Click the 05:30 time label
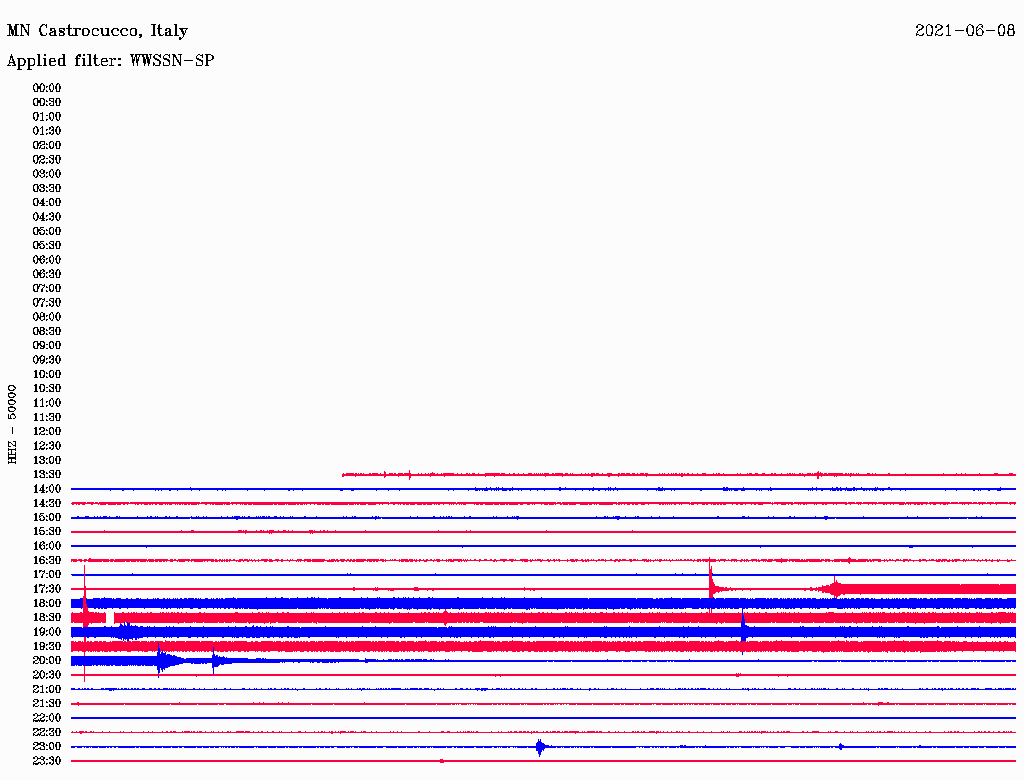 click(x=47, y=246)
